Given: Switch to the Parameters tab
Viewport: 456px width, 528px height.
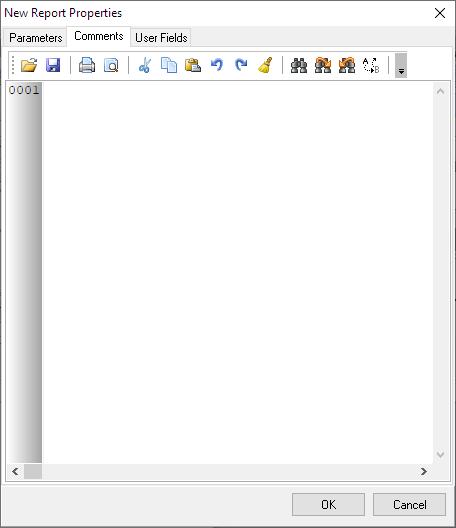Looking at the screenshot, I should tap(36, 38).
